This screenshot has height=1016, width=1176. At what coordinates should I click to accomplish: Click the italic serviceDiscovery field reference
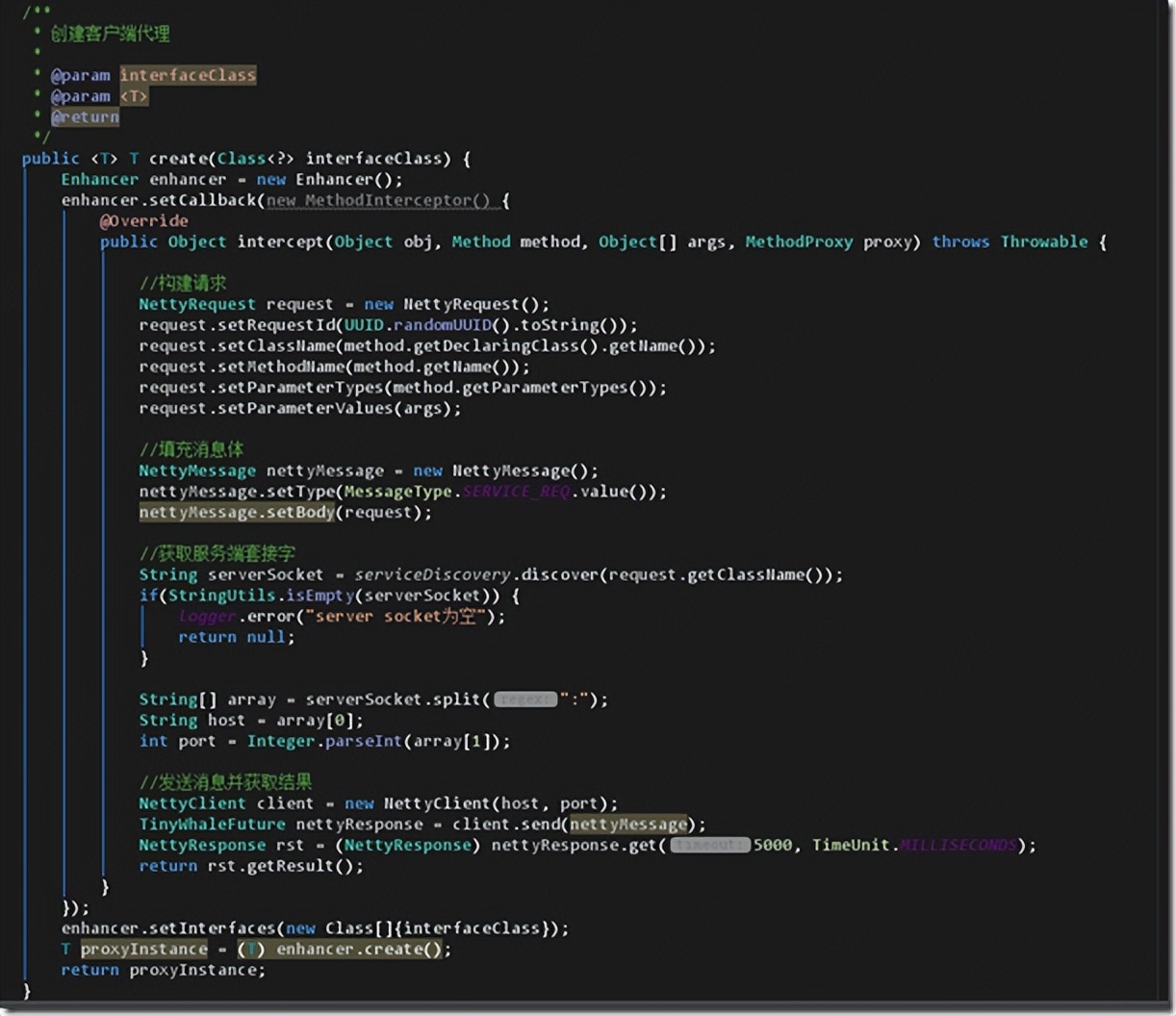tap(432, 574)
